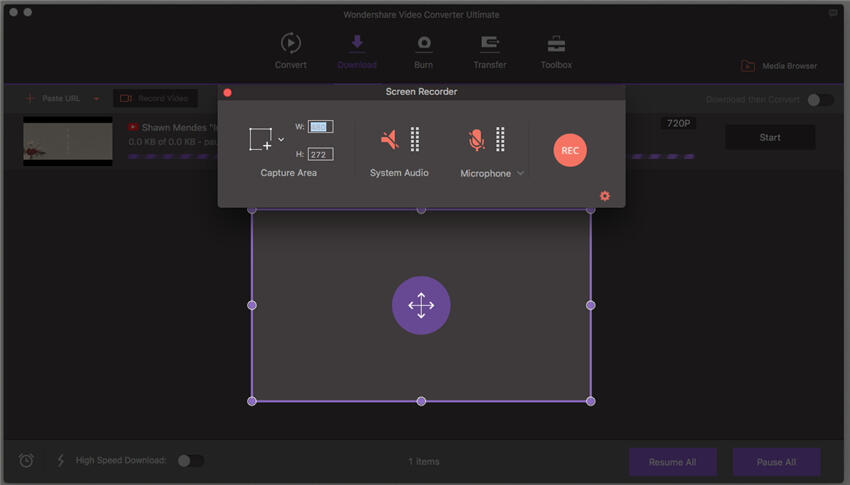The height and width of the screenshot is (485, 850).
Task: Click the Paste URL button
Action: coord(53,99)
